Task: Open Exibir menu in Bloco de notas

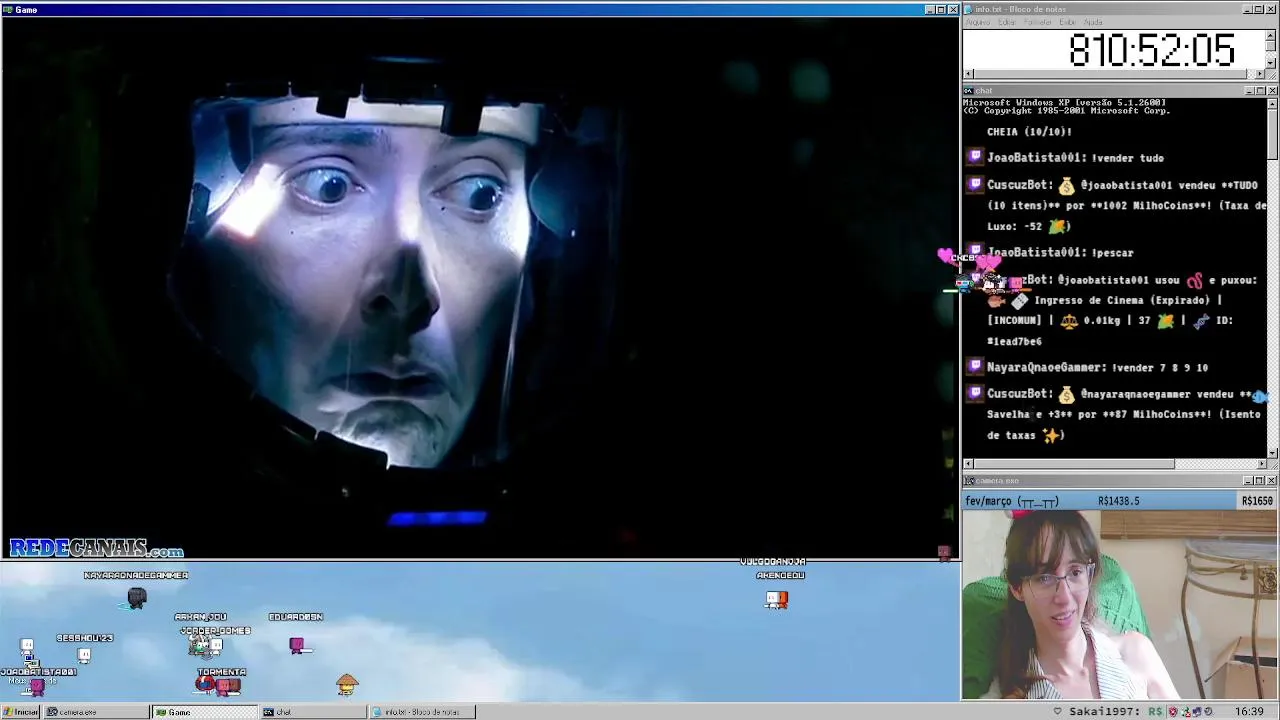Action: [1067, 22]
